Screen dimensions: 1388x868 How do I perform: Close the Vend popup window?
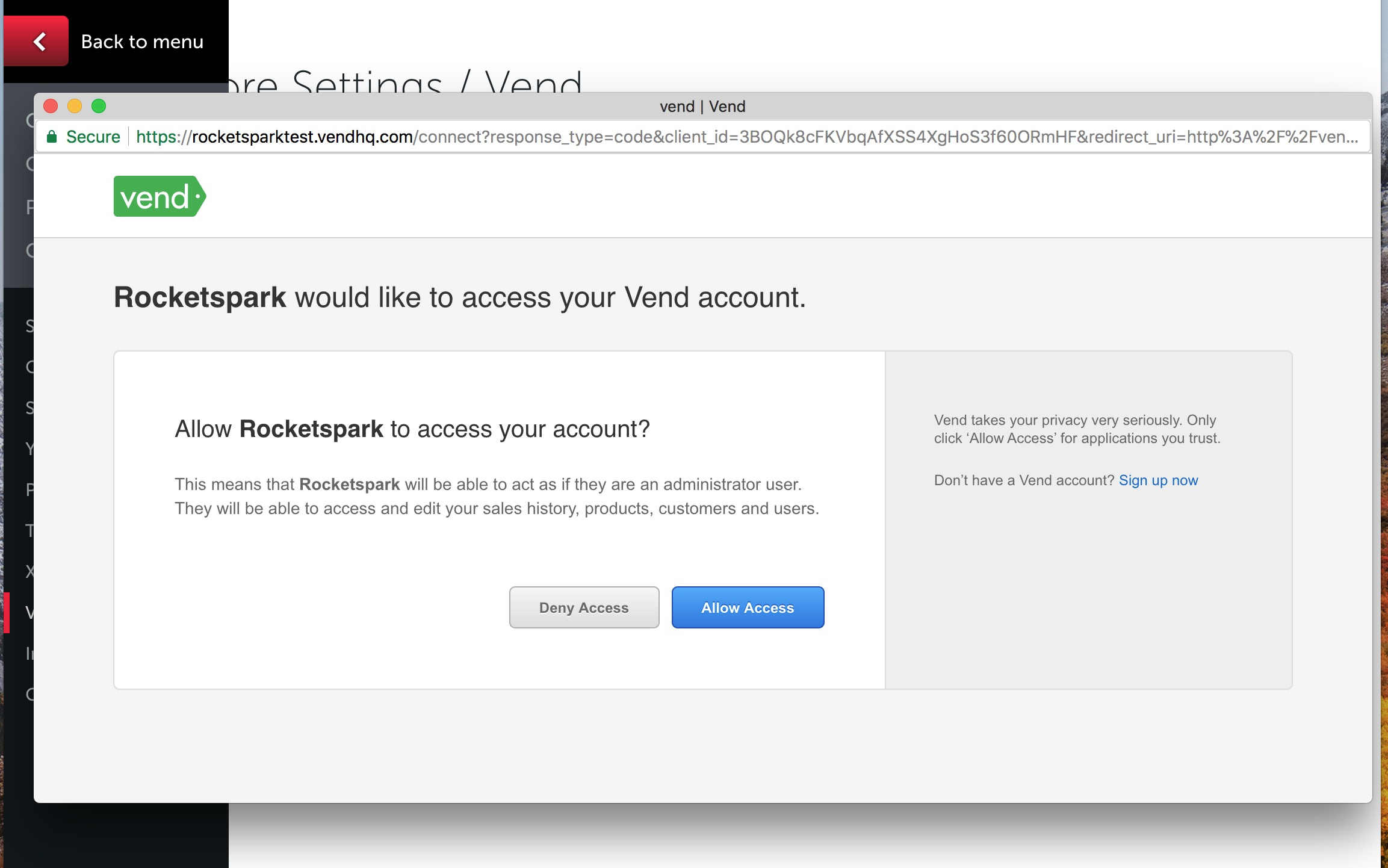[51, 107]
